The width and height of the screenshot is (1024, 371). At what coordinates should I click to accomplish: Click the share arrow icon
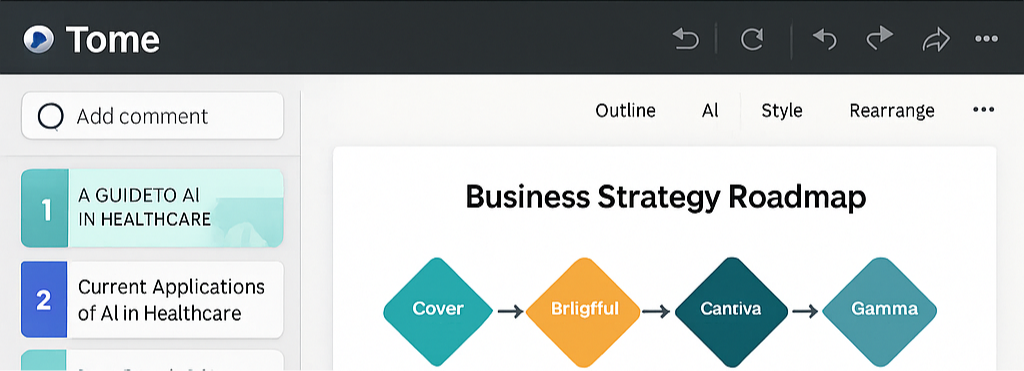pyautogui.click(x=935, y=39)
